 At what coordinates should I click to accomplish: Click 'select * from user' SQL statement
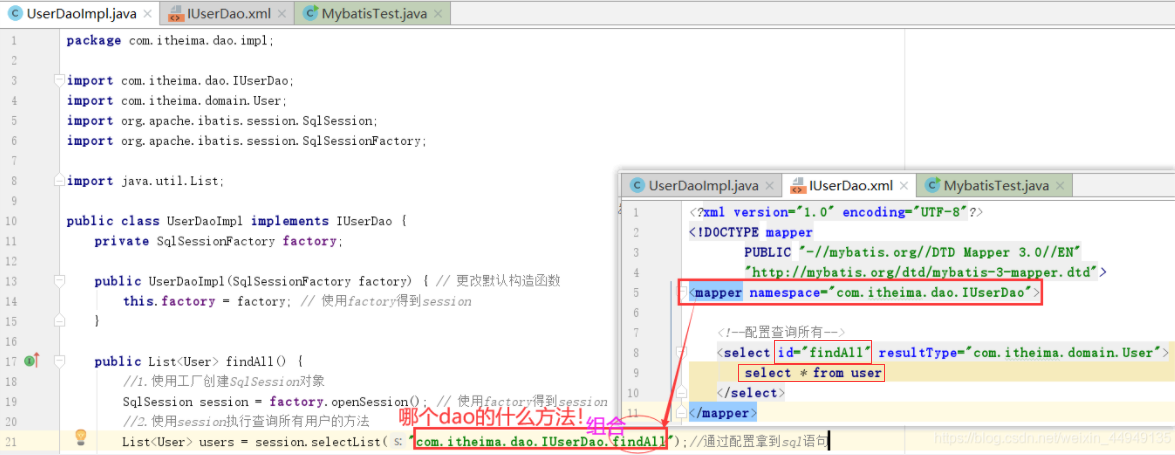point(812,373)
